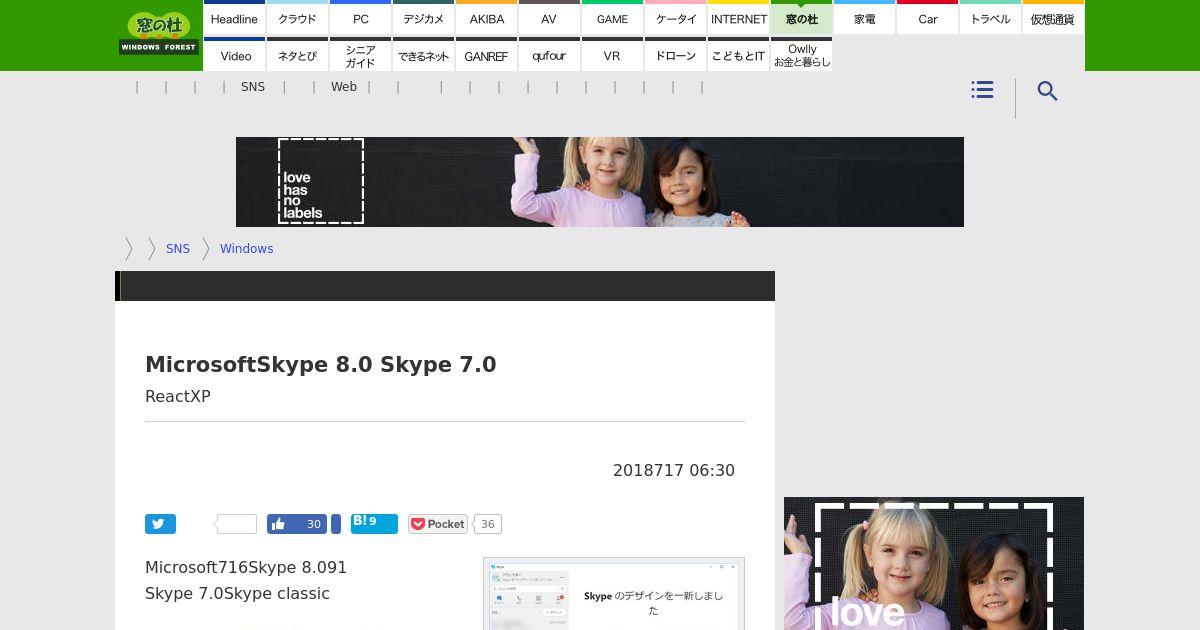
Task: Open the love has no labels banner ad
Action: (600, 182)
